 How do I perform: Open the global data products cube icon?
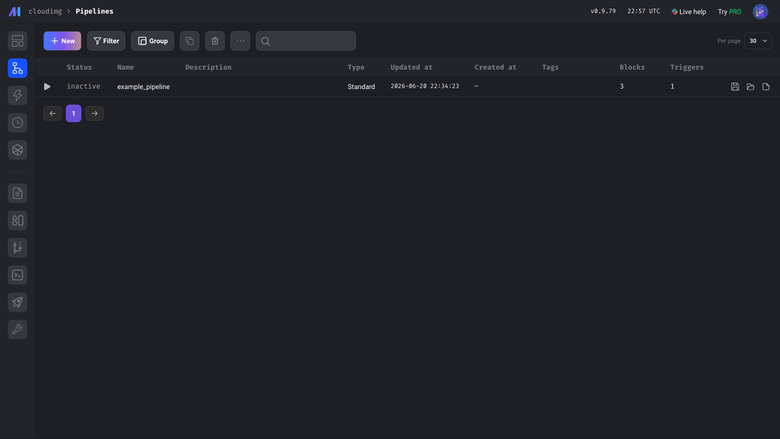[17, 150]
